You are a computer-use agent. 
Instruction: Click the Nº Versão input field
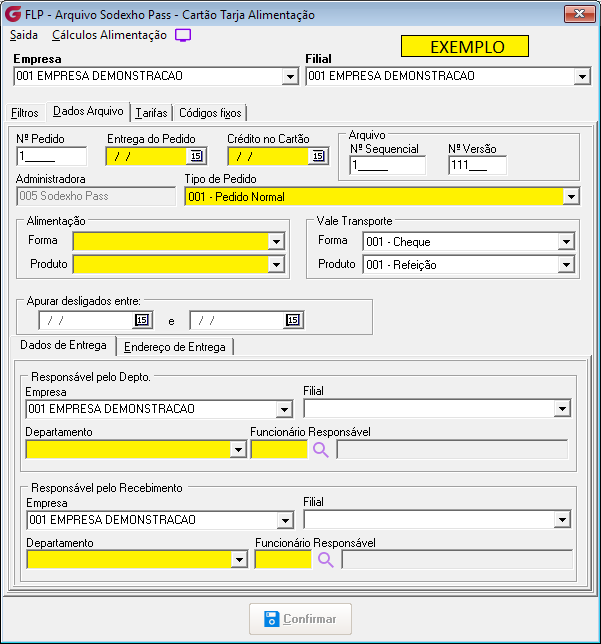pos(477,166)
